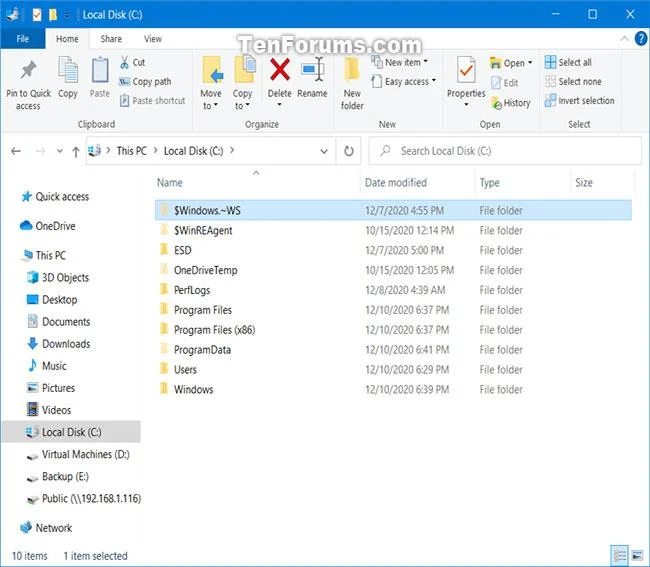Switch to Details view in status bar
Screen dimensions: 650x567
pyautogui.click(x=620, y=555)
